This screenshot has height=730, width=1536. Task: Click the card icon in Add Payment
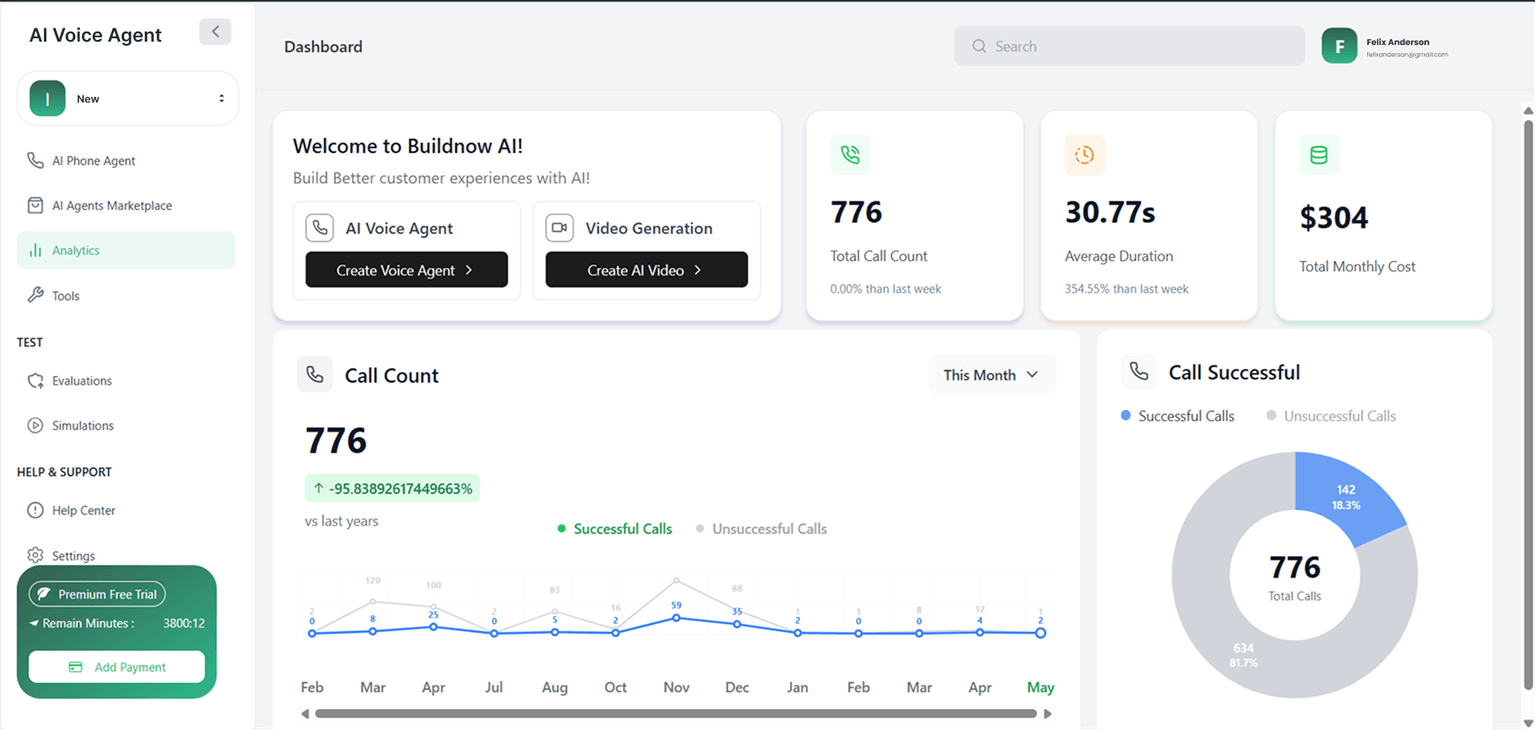[x=75, y=667]
